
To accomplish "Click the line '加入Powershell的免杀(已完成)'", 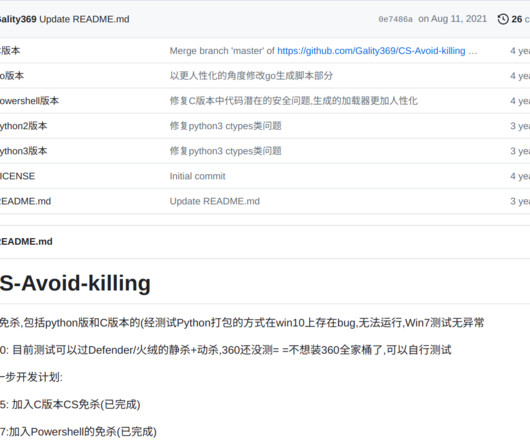I will (78, 432).
